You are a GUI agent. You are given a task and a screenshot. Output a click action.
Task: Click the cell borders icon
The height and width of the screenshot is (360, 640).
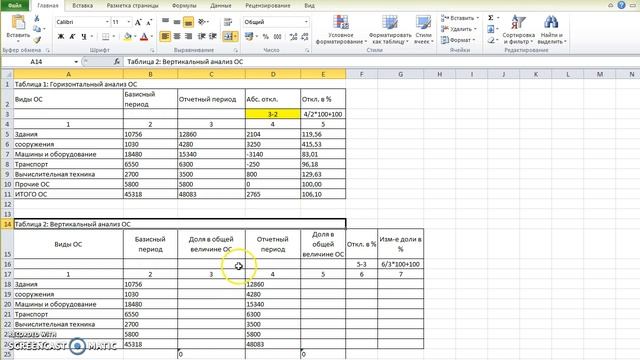pyautogui.click(x=105, y=37)
